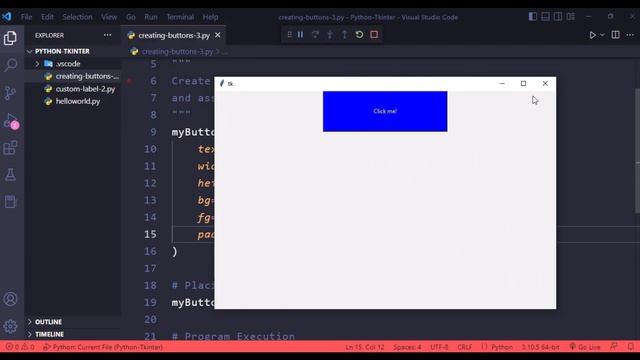Image resolution: width=640 pixels, height=360 pixels.
Task: Click Ln 15, Col 12 status entry
Action: point(365,347)
